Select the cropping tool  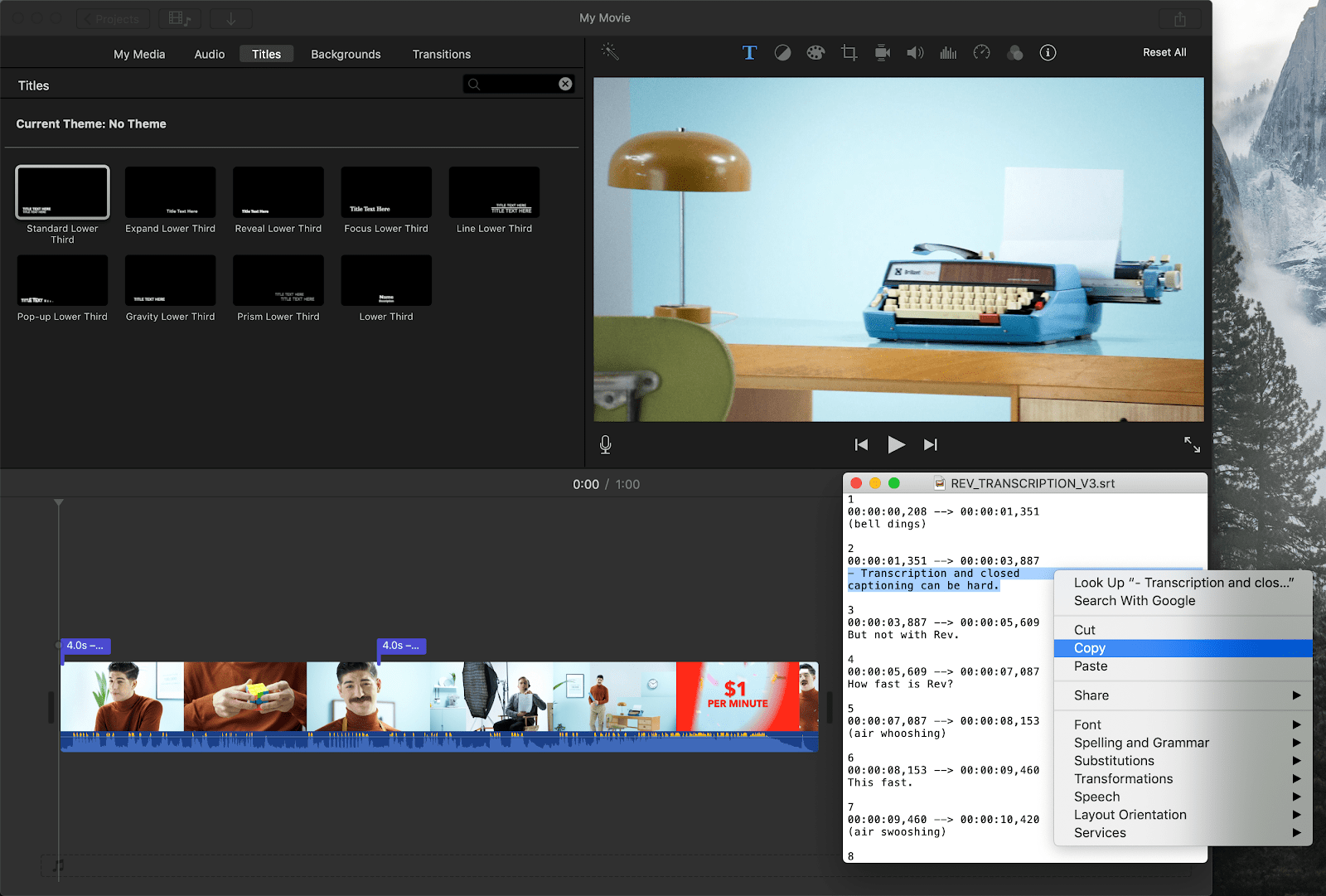click(849, 52)
